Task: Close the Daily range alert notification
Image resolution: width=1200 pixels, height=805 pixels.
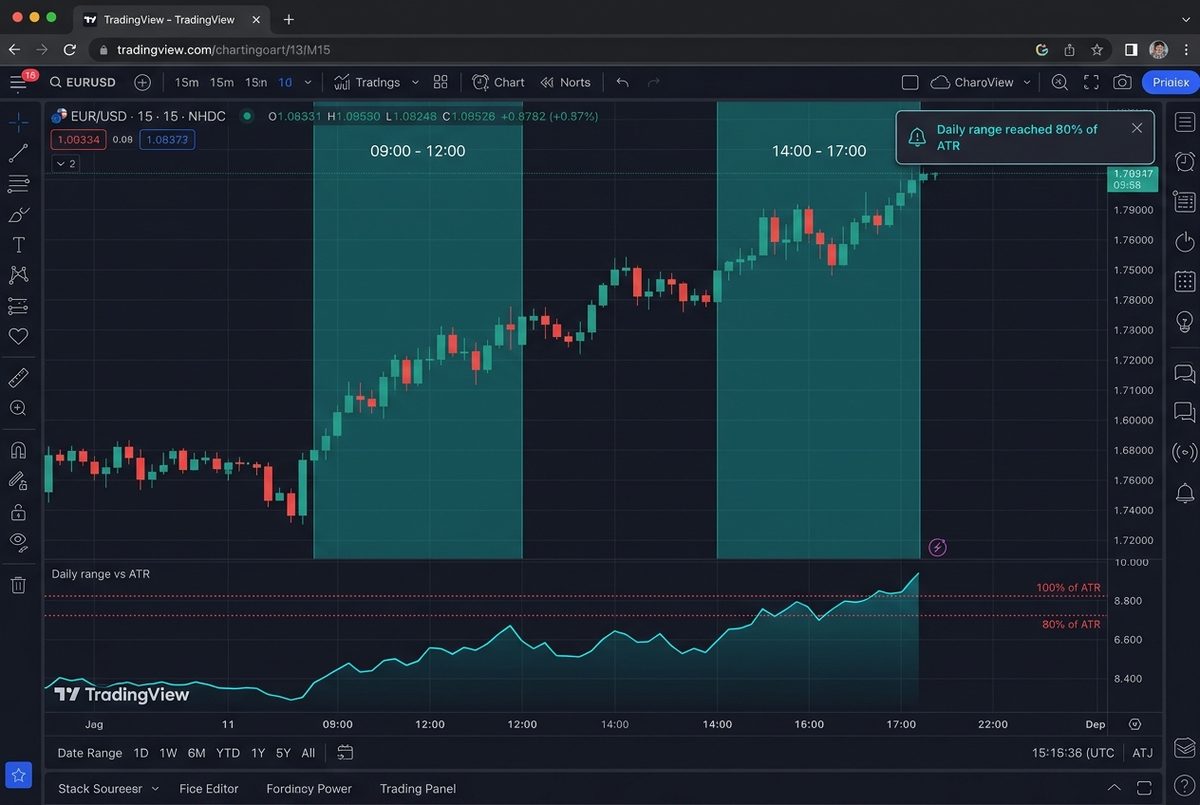Action: tap(1137, 128)
